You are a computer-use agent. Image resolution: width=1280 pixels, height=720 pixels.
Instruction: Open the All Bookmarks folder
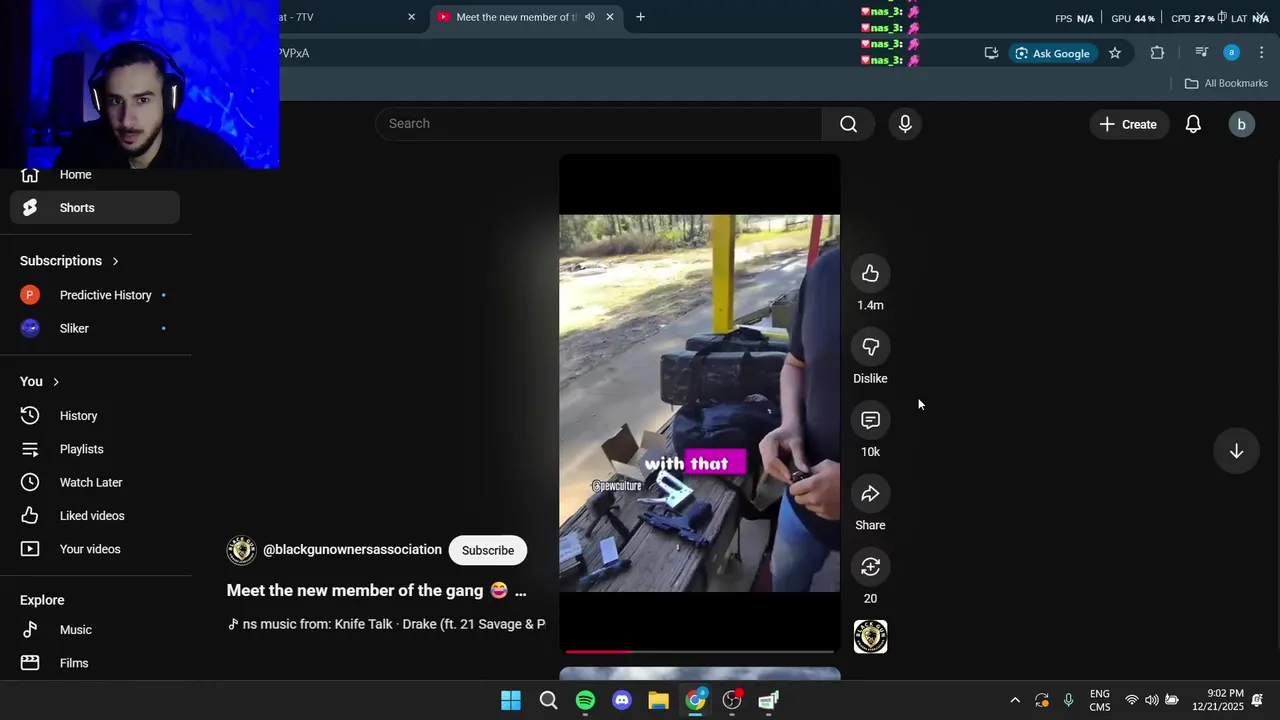[1226, 83]
